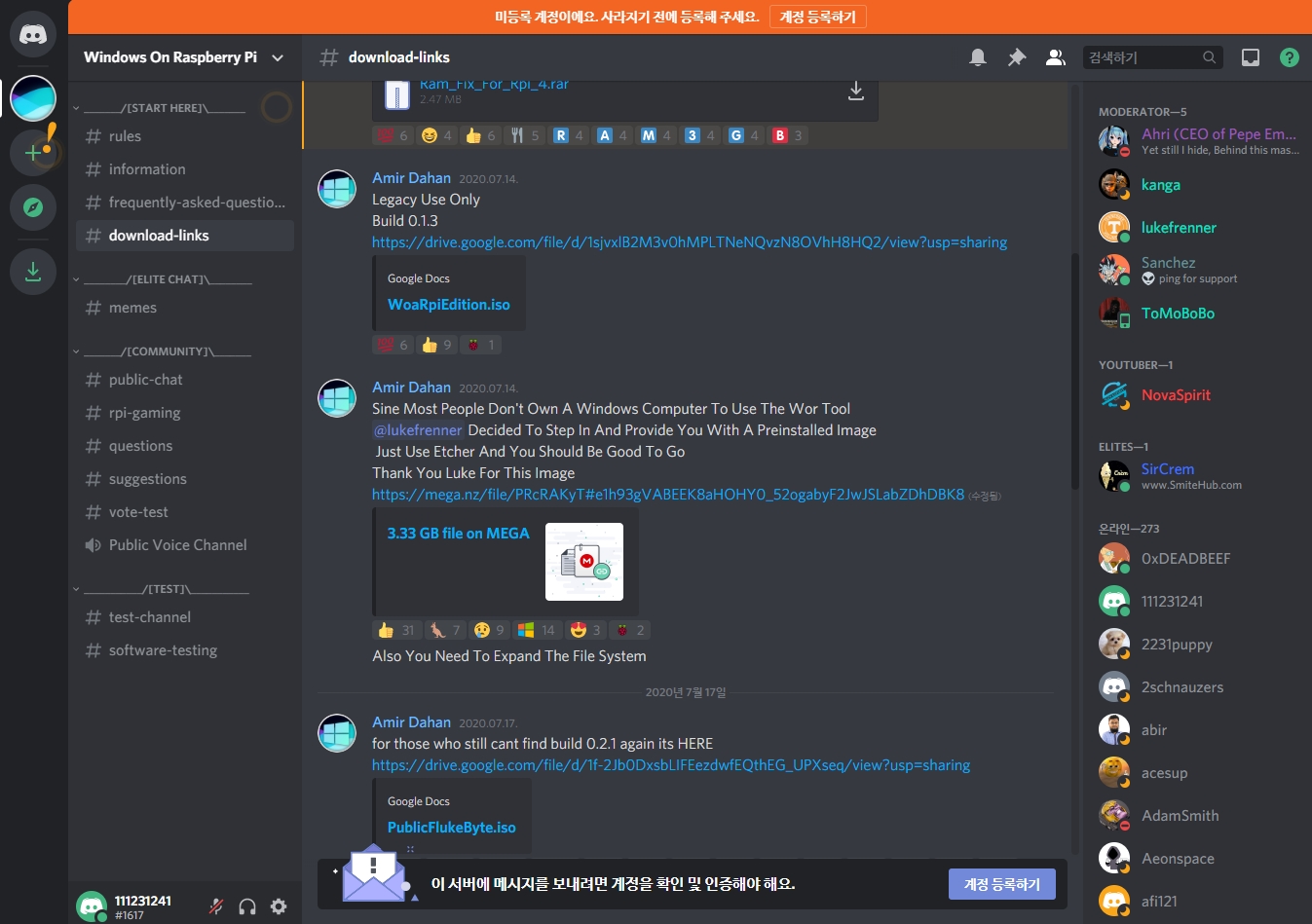The image size is (1312, 924).
Task: Join the Public Voice Channel
Action: [185, 545]
